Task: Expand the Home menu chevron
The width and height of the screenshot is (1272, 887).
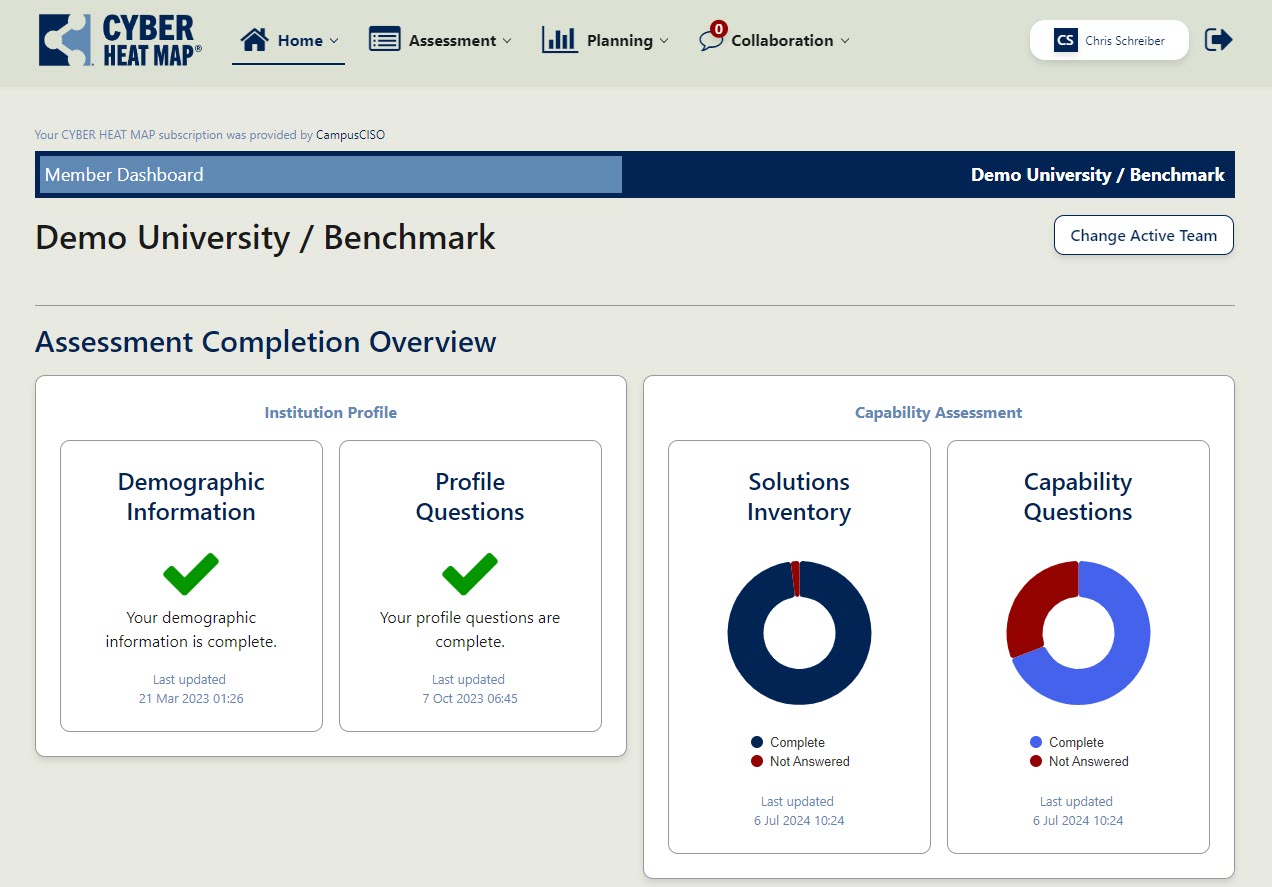Action: tap(334, 41)
